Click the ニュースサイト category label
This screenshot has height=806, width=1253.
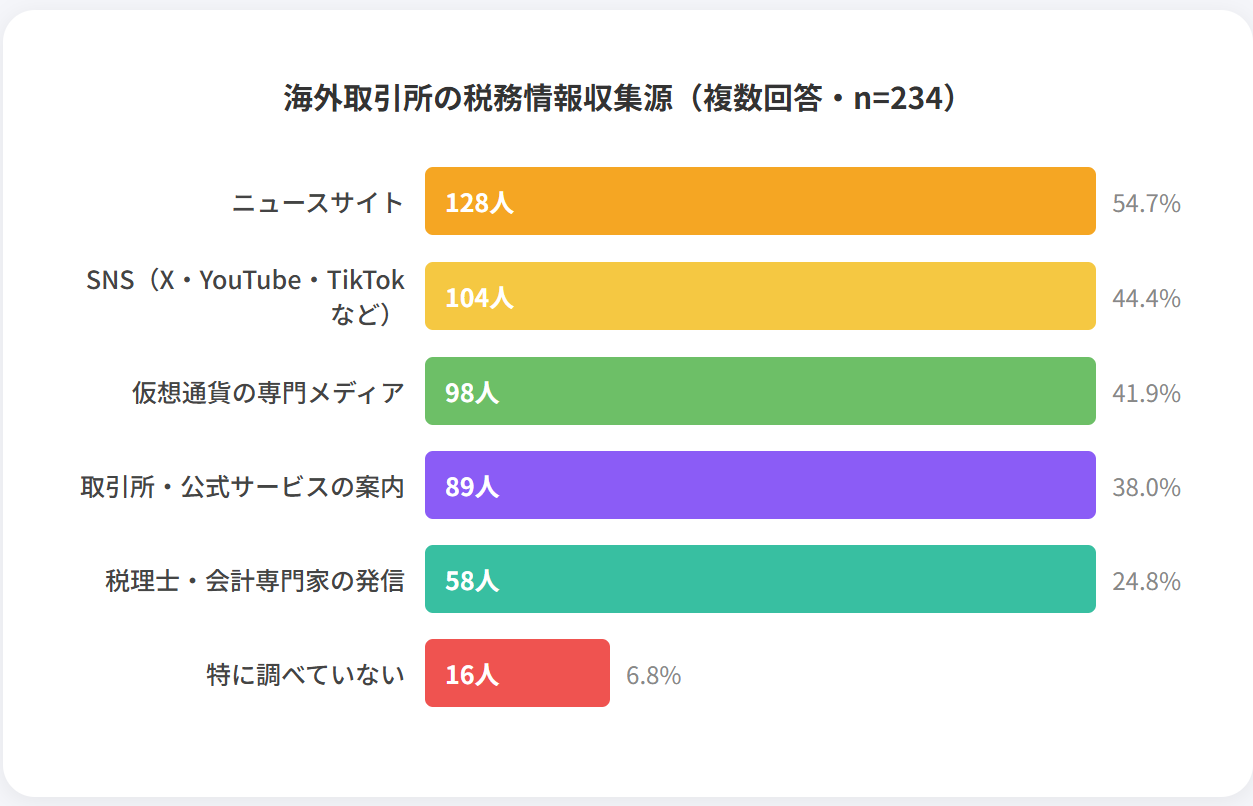click(x=318, y=203)
